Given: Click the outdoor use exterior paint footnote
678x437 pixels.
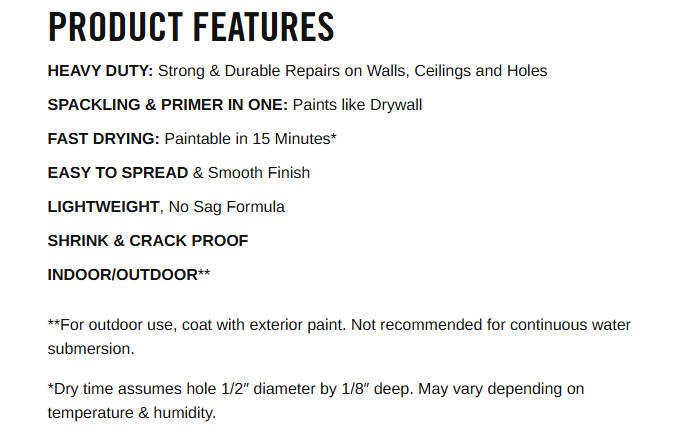Looking at the screenshot, I should tap(339, 336).
